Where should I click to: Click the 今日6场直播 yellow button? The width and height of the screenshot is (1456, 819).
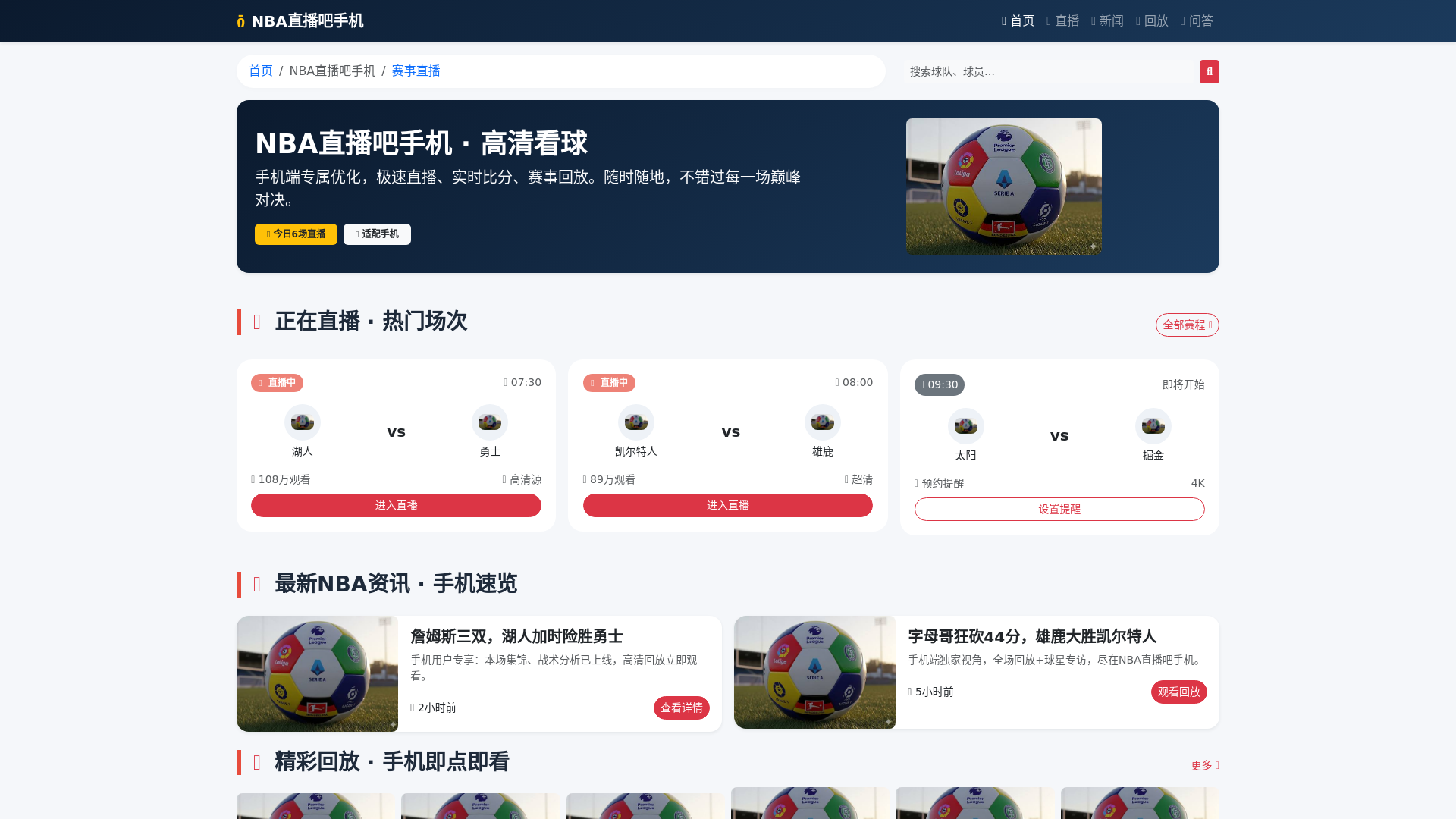[296, 234]
